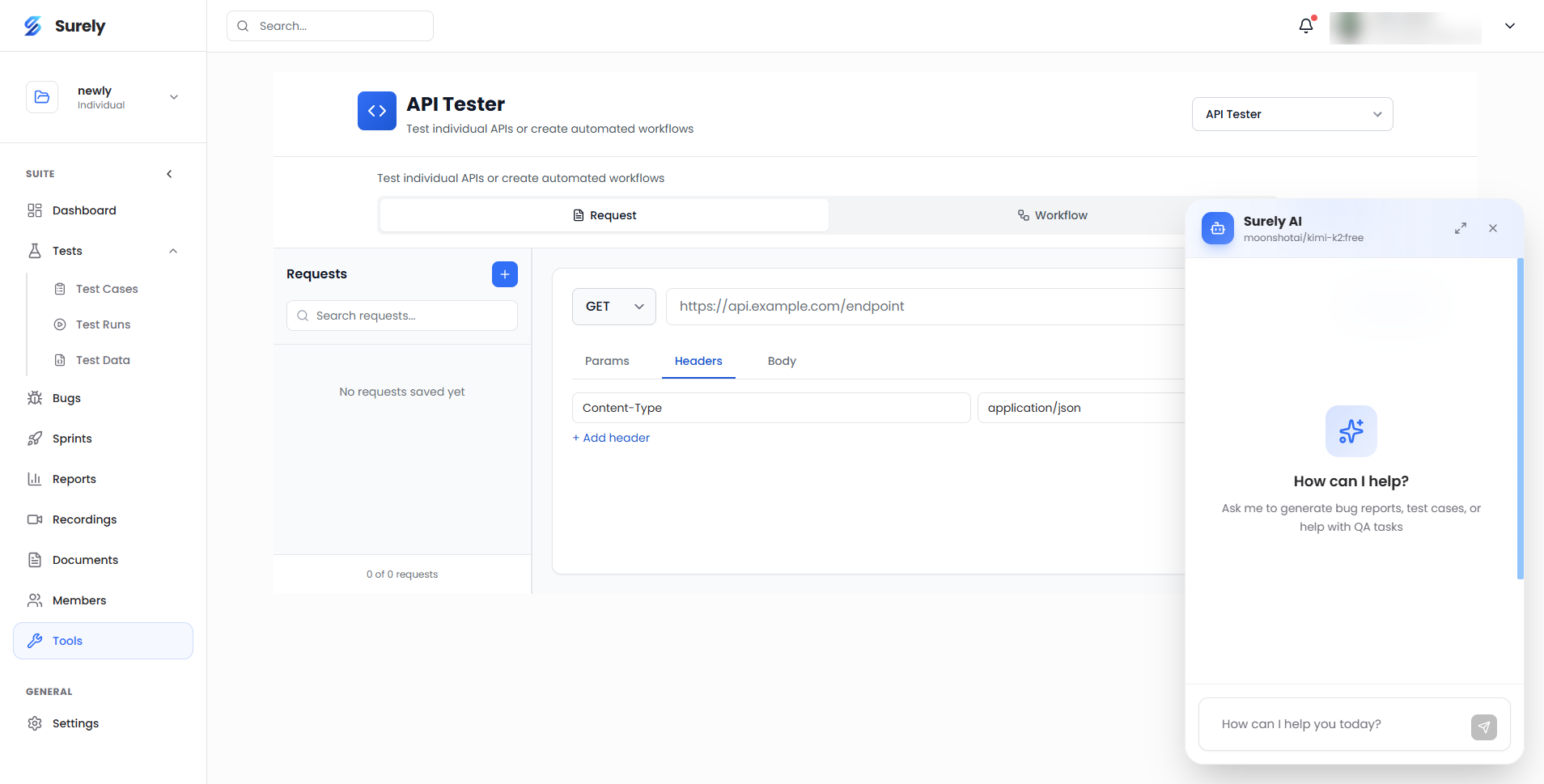
Task: Expand the Surely AI panel fullscreen
Action: [1459, 228]
